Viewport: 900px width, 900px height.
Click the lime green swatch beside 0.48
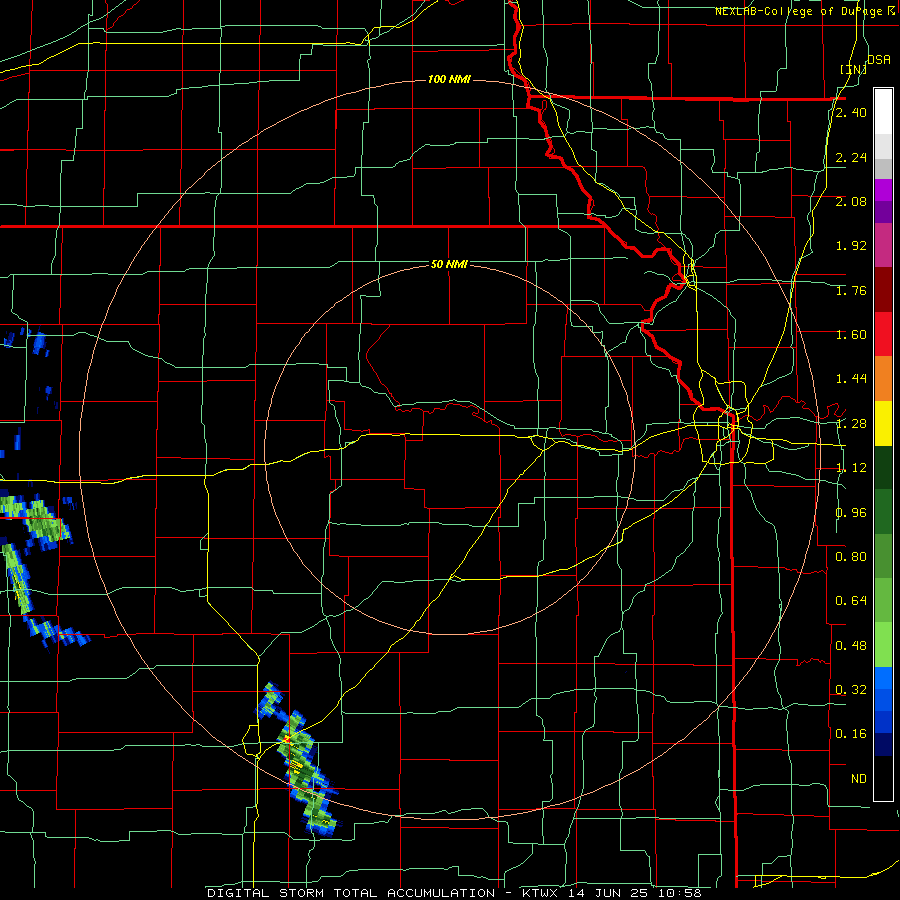(883, 645)
